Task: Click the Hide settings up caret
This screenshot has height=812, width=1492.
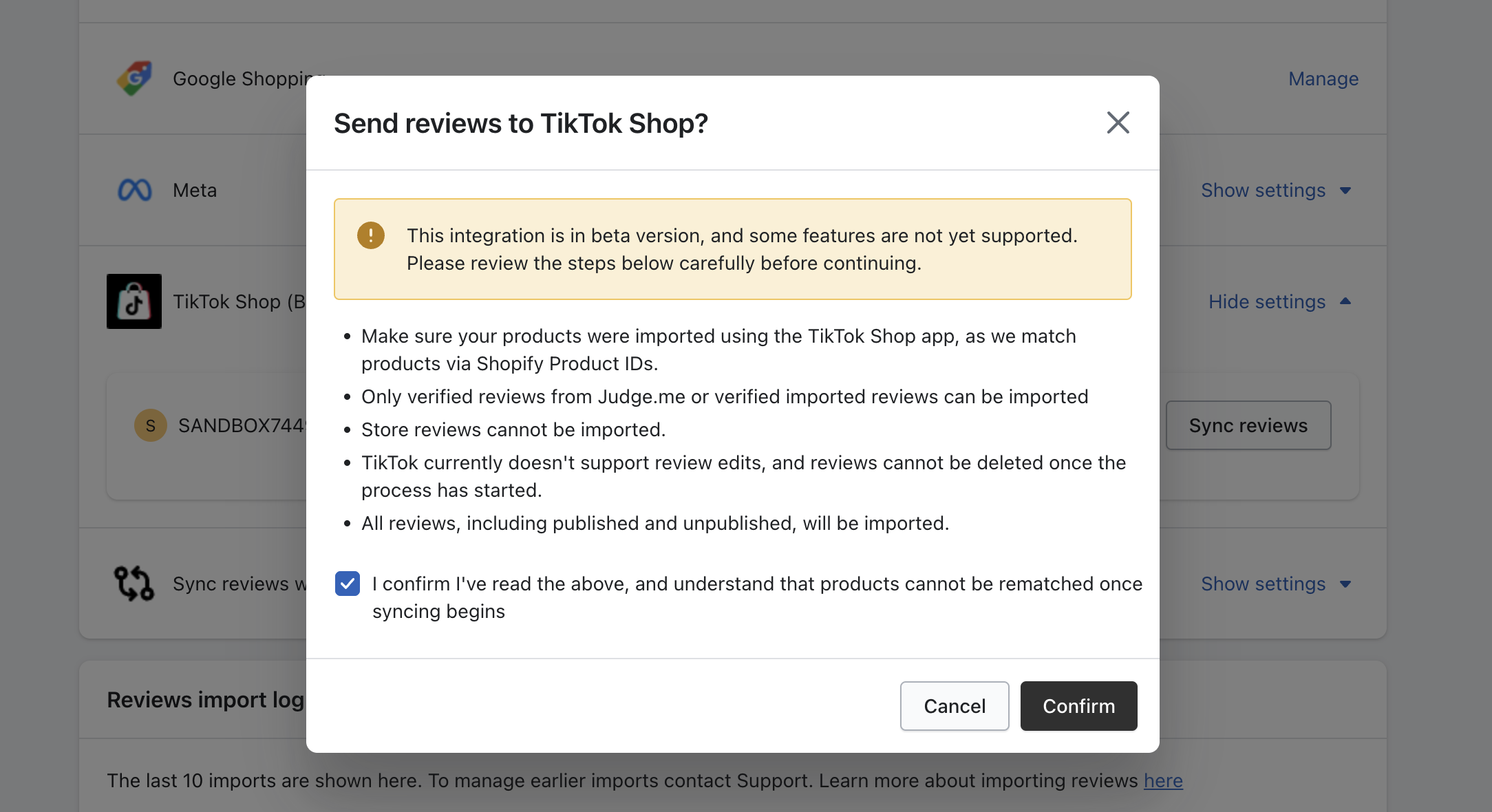Action: (x=1345, y=301)
